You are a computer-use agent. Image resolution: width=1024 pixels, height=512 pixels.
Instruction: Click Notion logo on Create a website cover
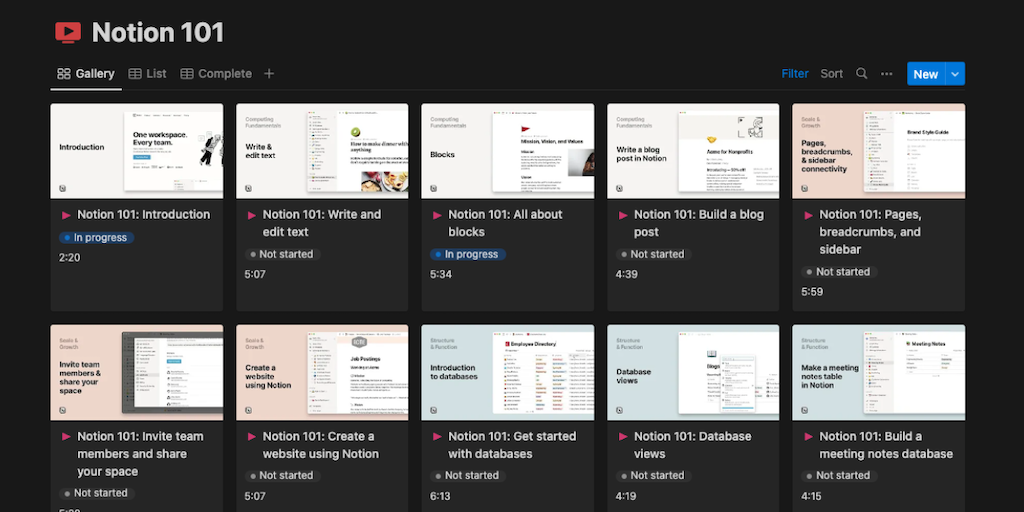click(x=248, y=410)
